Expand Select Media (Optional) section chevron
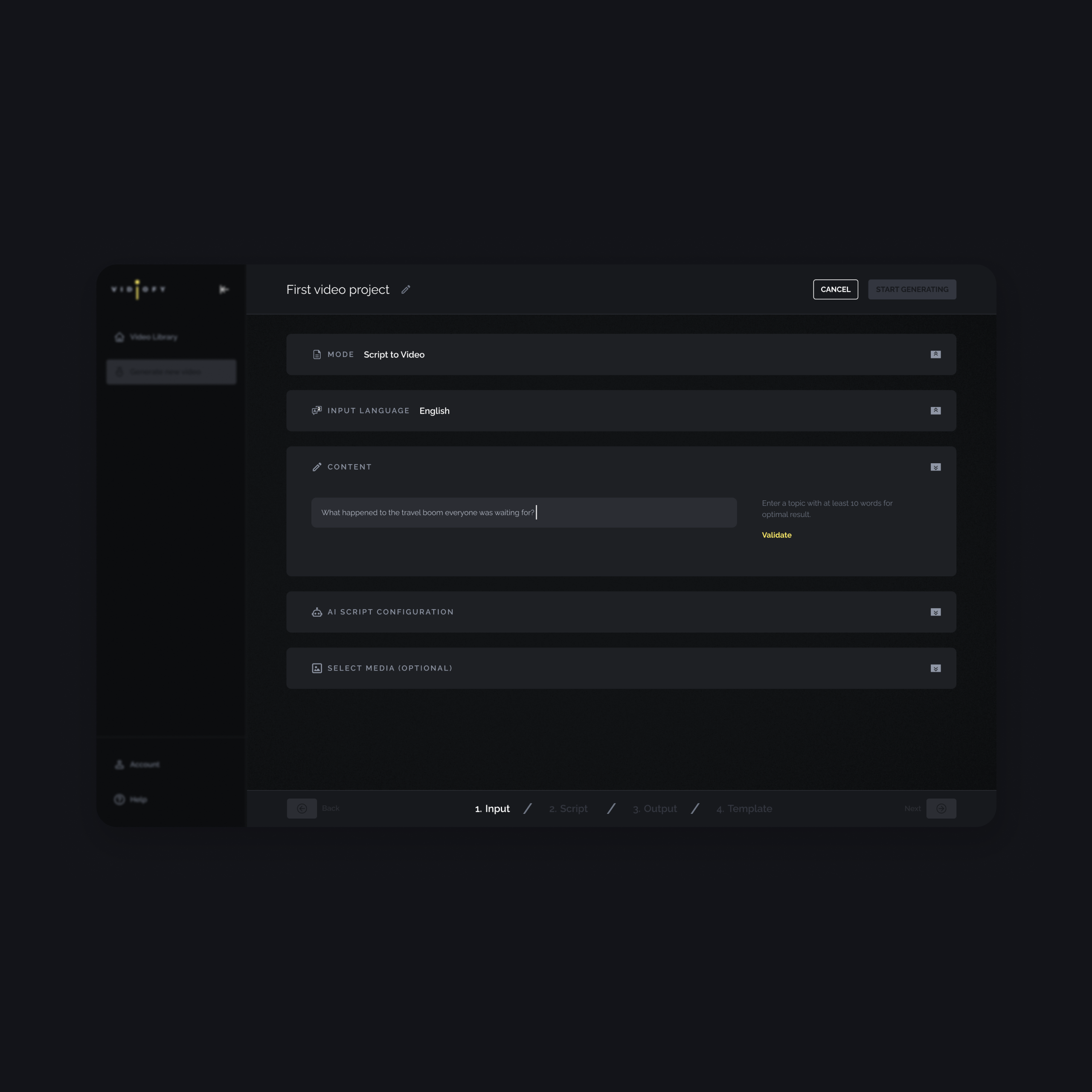The image size is (1092, 1092). coord(935,668)
